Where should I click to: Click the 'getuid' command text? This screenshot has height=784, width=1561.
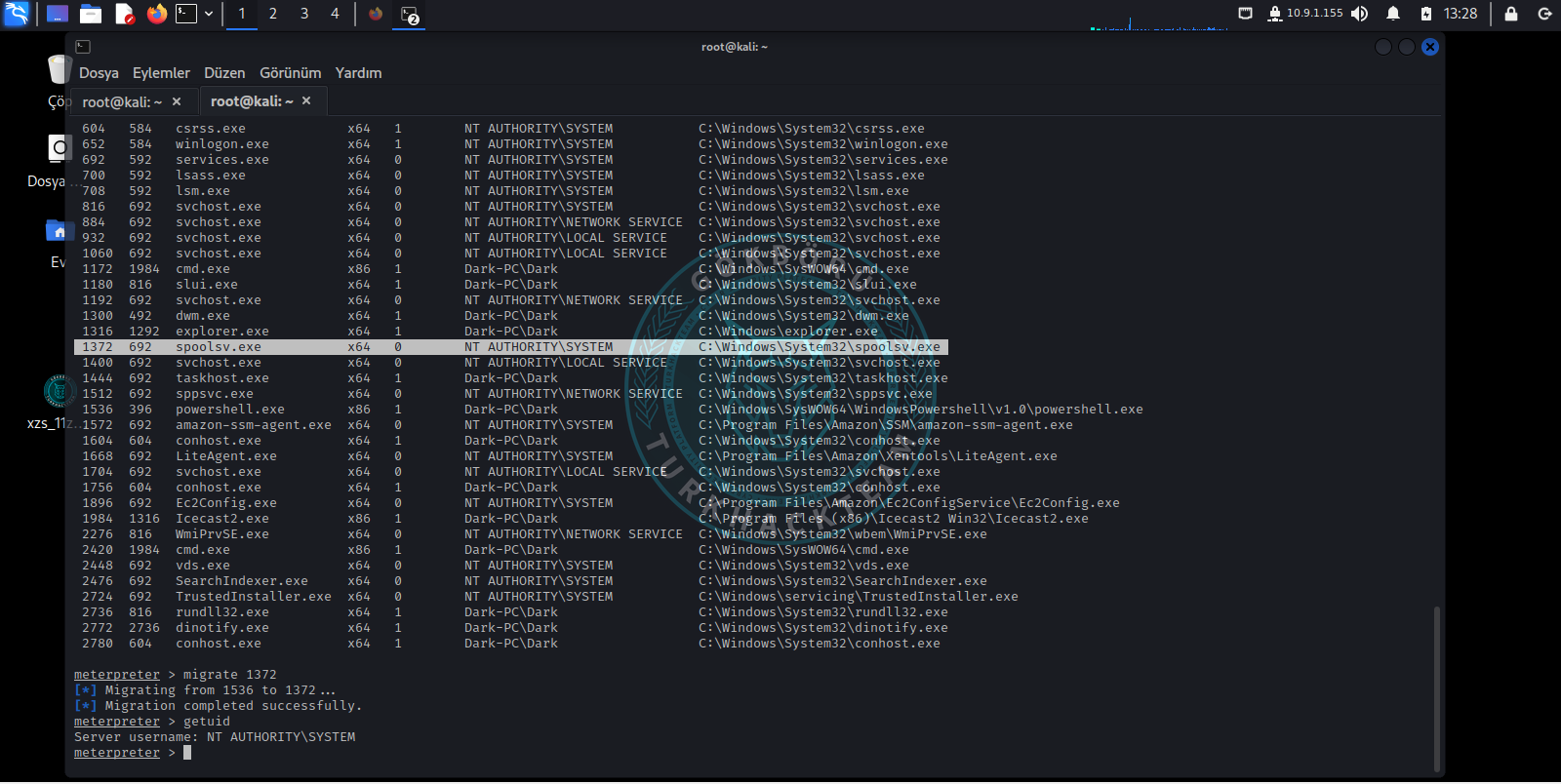[x=207, y=722]
